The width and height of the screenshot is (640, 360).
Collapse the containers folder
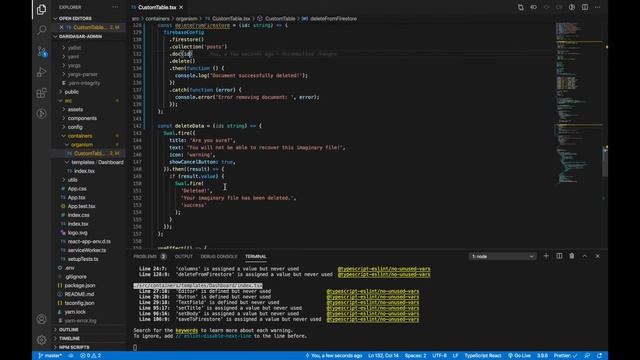pos(80,136)
